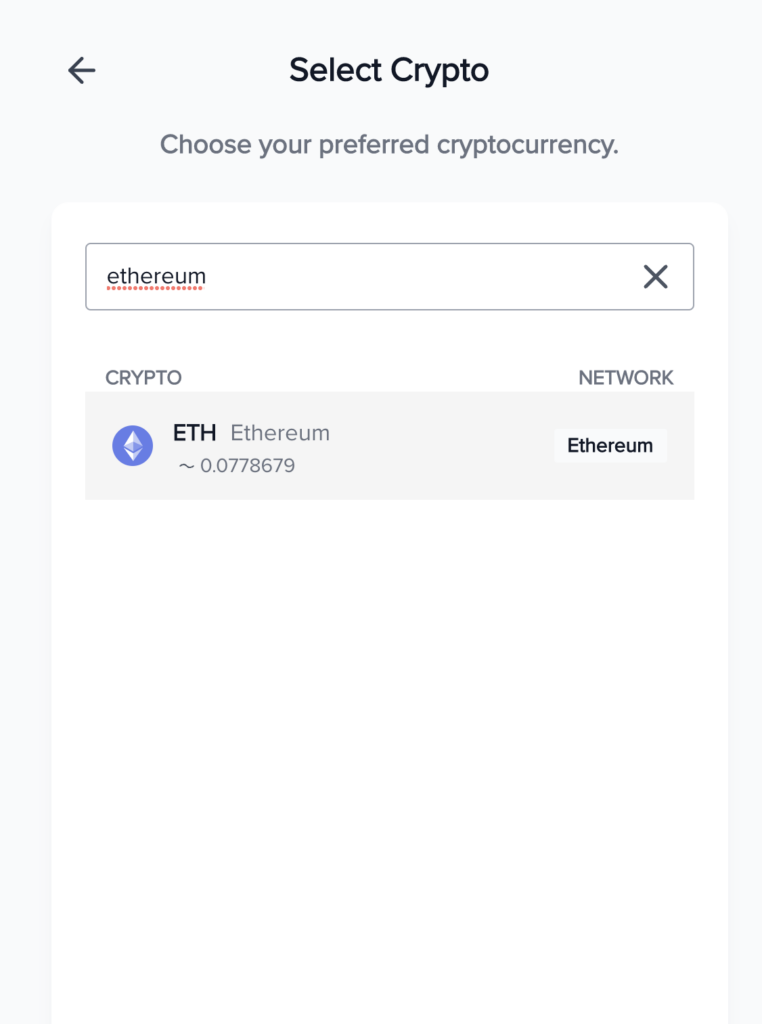
Task: Click the gray row area left of the ETH logo
Action: (98, 446)
